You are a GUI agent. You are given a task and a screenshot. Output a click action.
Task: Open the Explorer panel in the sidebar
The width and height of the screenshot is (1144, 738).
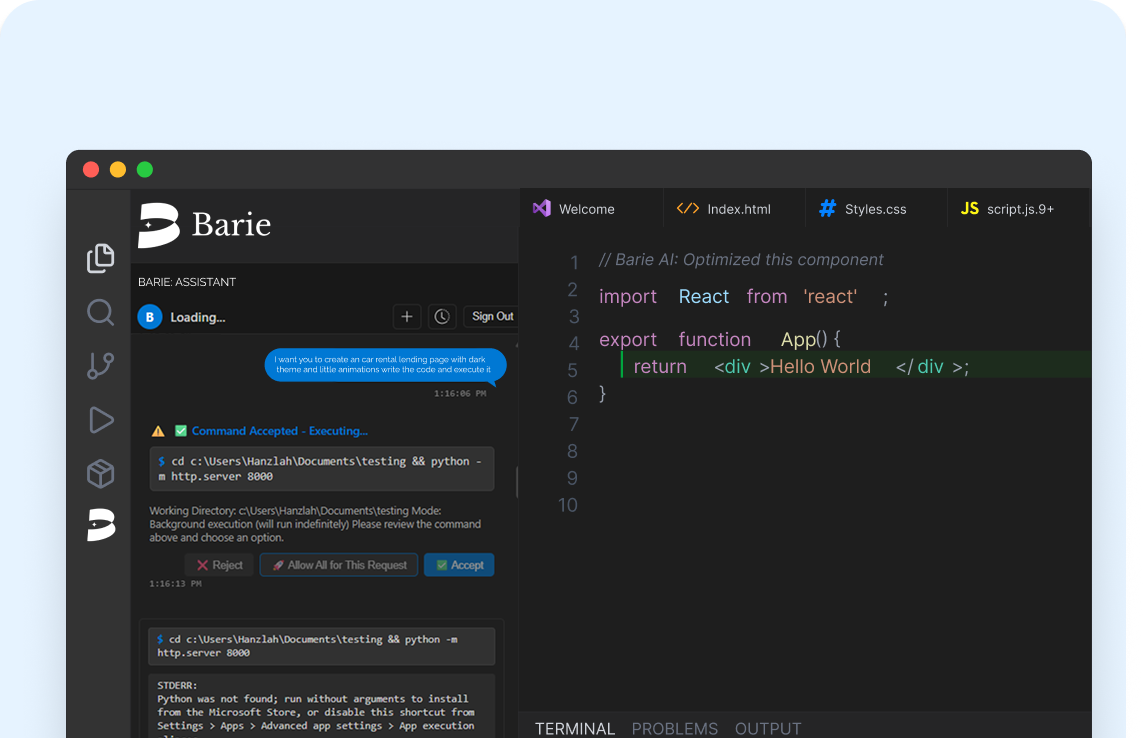(x=100, y=258)
